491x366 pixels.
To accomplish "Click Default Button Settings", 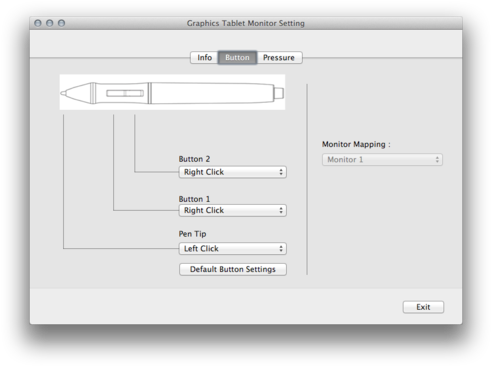I will (233, 269).
